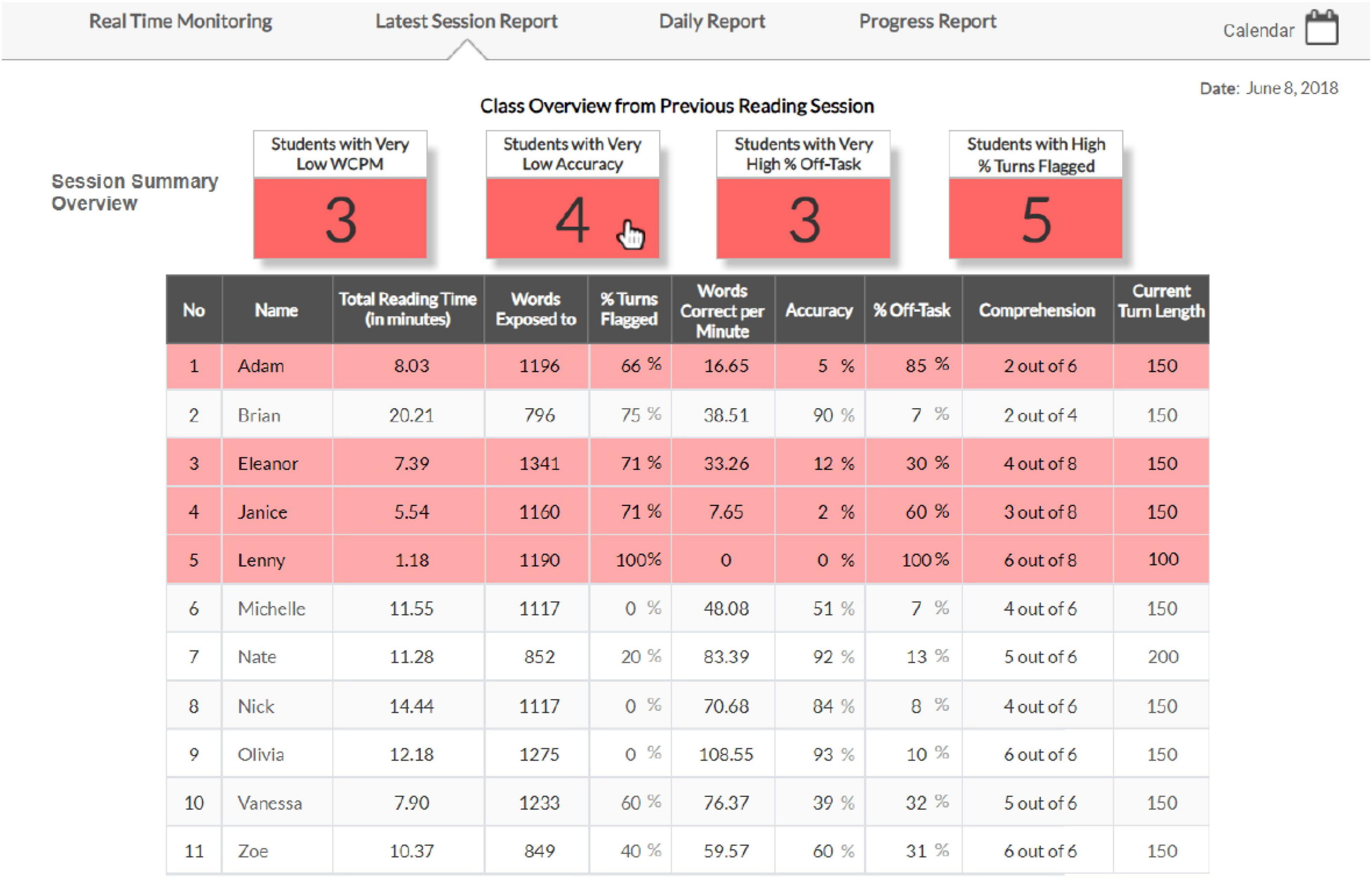Select student name Vanessa
This screenshot has height=880, width=1372.
click(x=270, y=803)
